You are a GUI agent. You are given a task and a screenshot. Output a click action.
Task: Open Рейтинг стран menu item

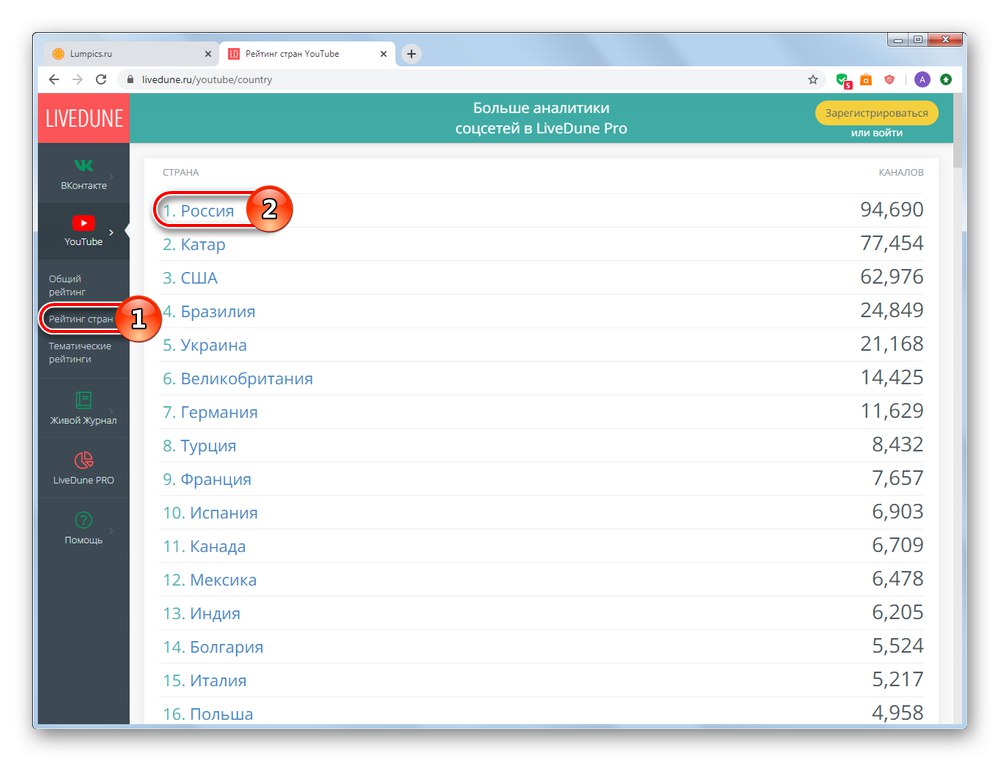81,319
